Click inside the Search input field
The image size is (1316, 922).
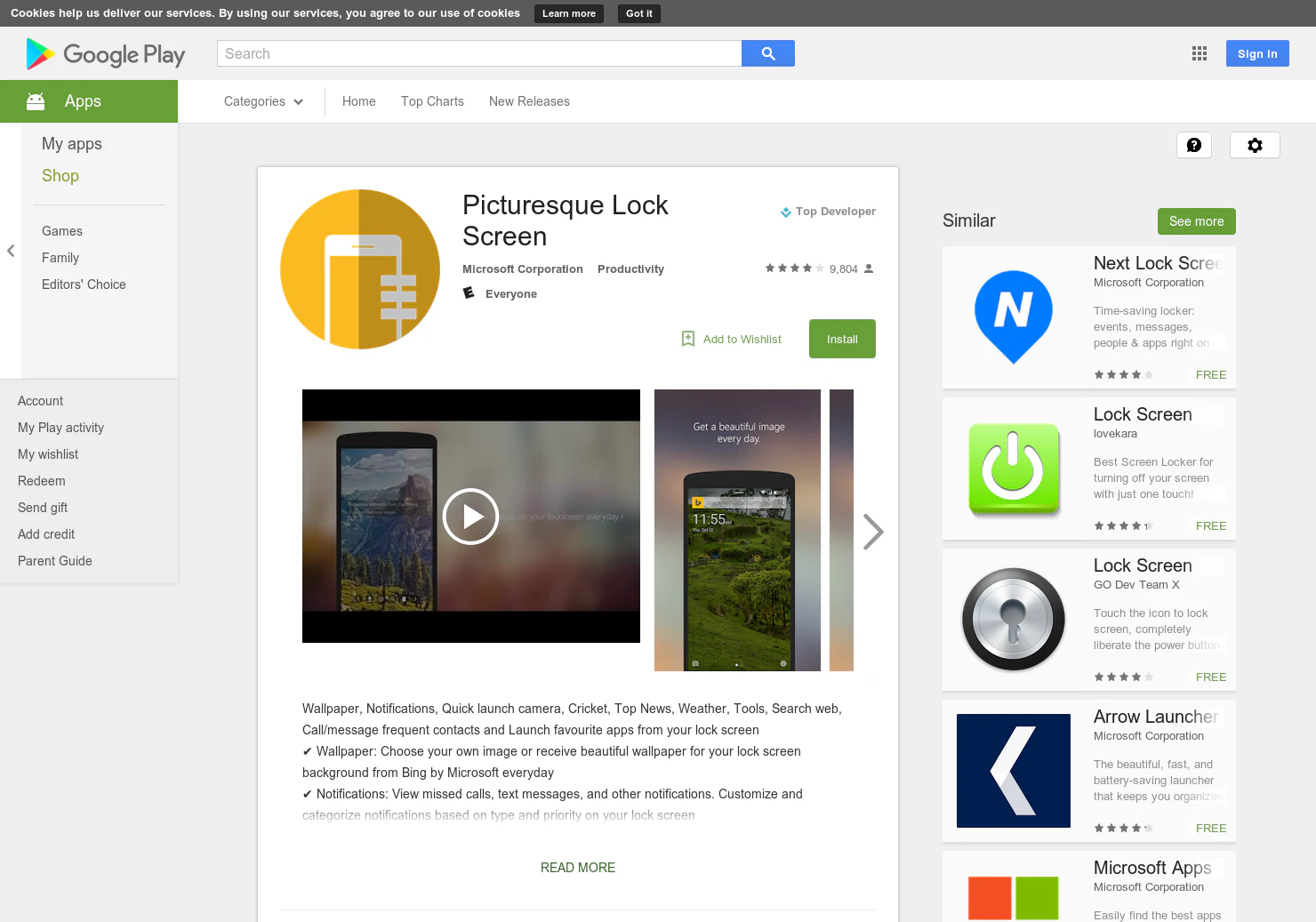click(x=479, y=53)
